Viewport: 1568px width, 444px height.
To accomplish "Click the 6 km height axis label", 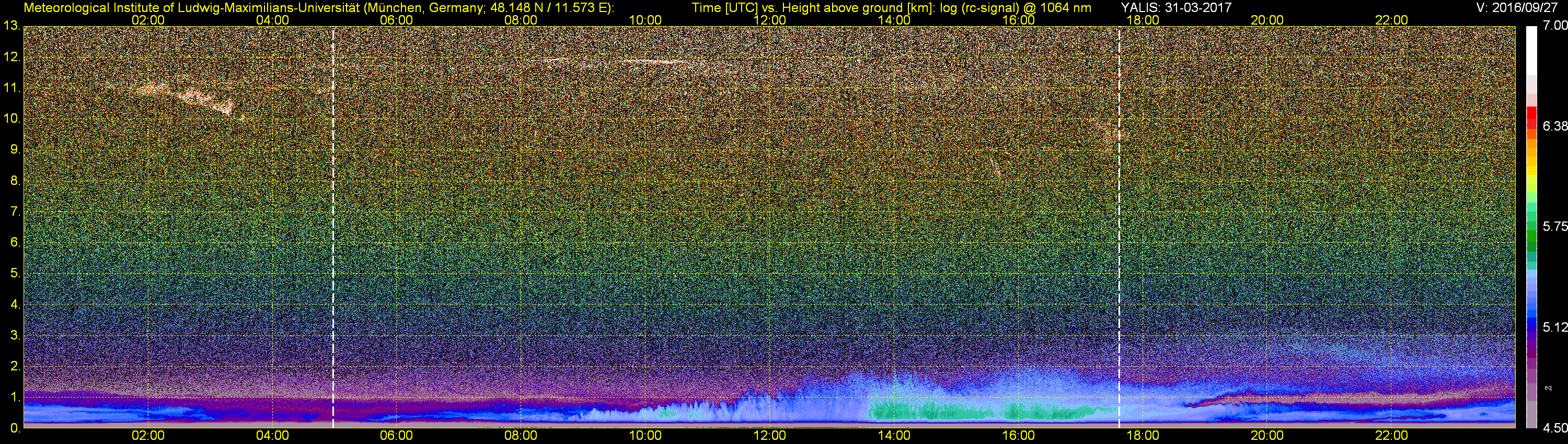I will [x=15, y=242].
